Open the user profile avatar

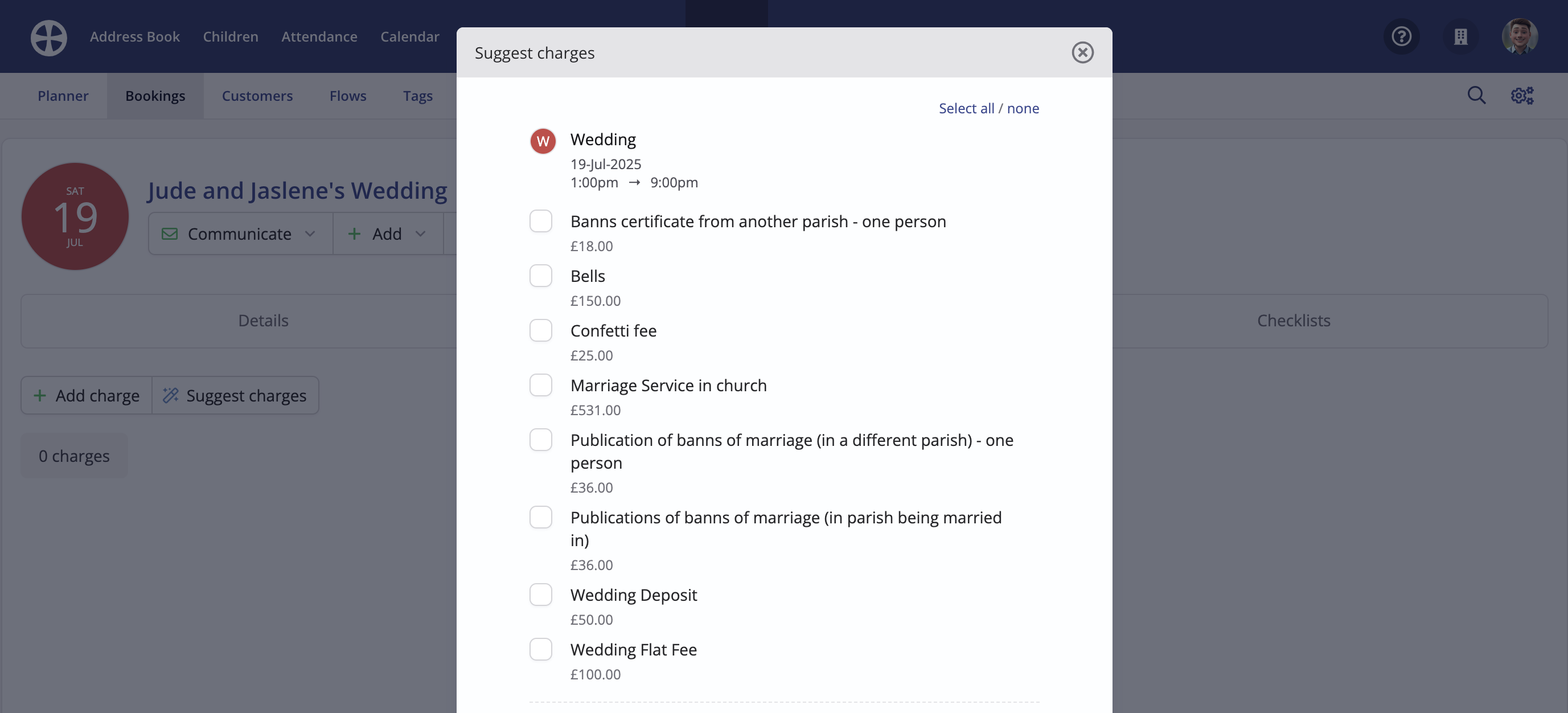point(1519,36)
